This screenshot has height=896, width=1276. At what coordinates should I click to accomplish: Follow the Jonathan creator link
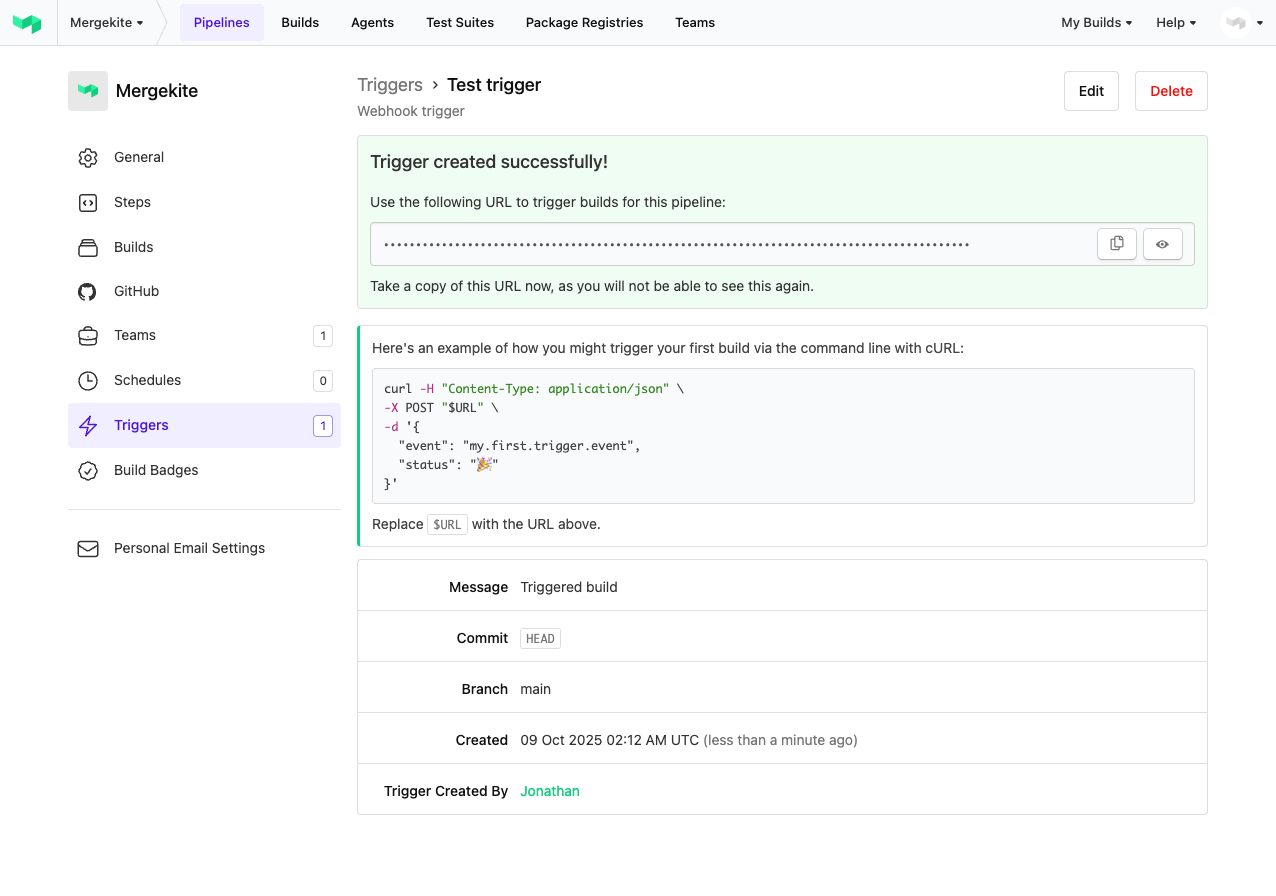[x=549, y=792]
